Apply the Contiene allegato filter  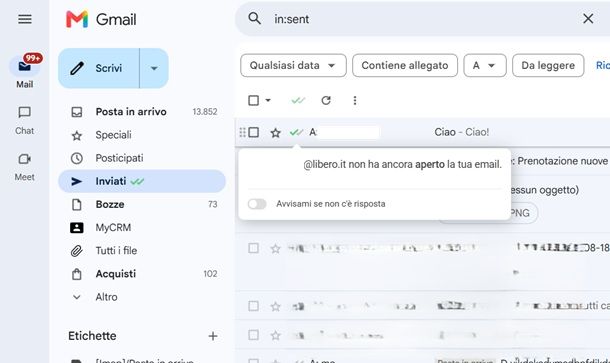405,65
